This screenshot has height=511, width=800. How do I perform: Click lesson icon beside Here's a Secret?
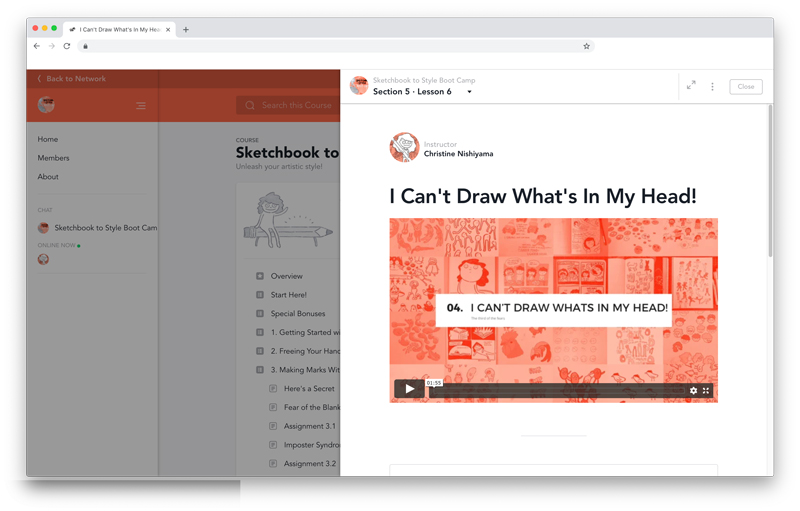tap(273, 389)
